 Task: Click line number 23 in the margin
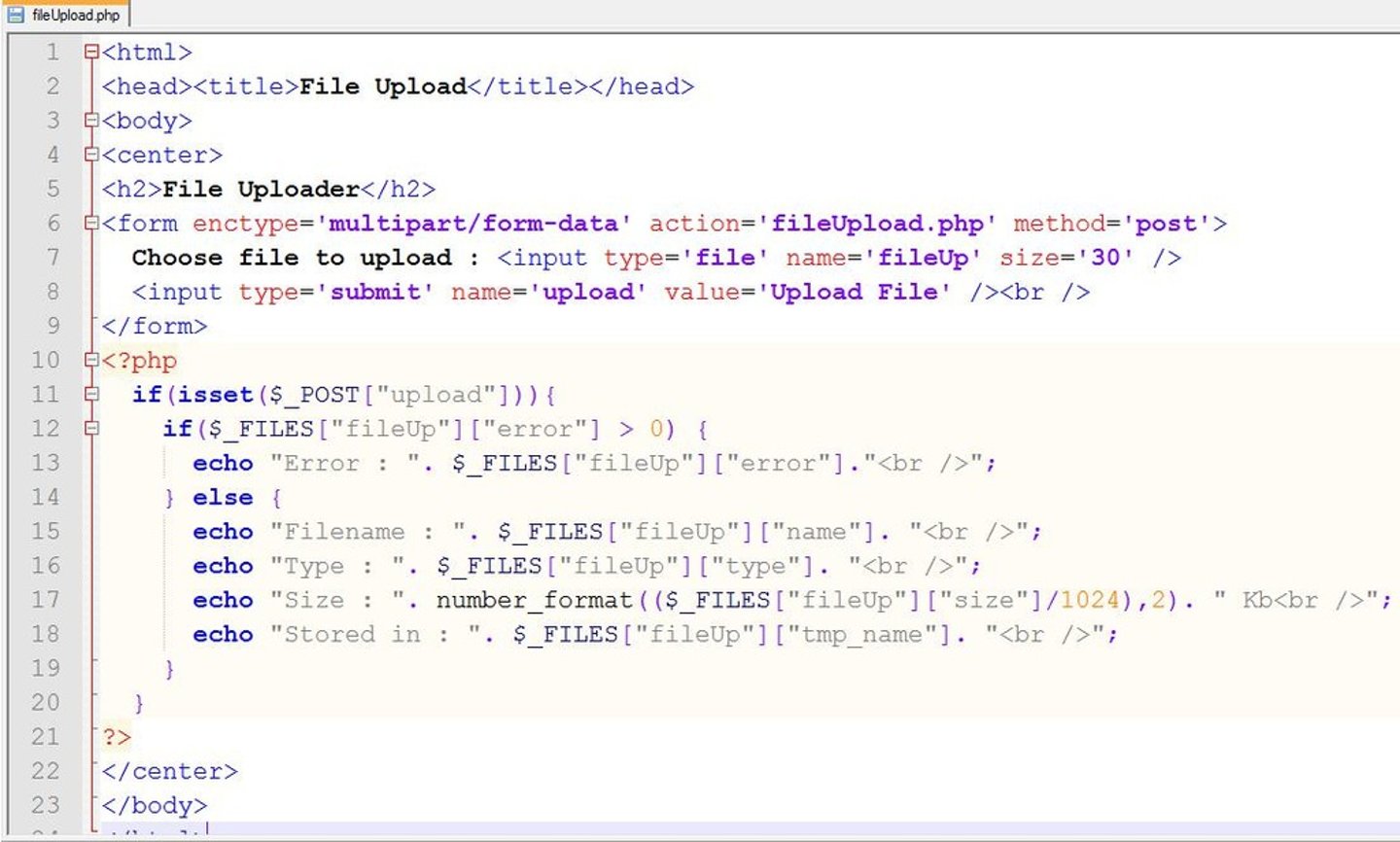tap(46, 805)
